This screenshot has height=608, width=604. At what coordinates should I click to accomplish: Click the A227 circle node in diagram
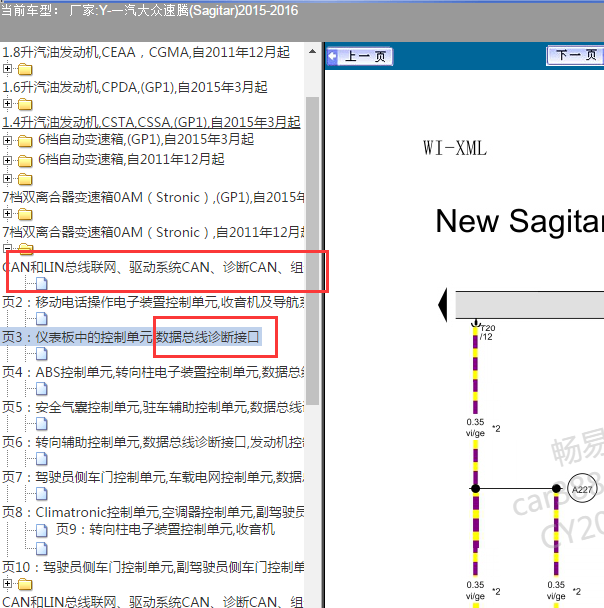point(582,489)
